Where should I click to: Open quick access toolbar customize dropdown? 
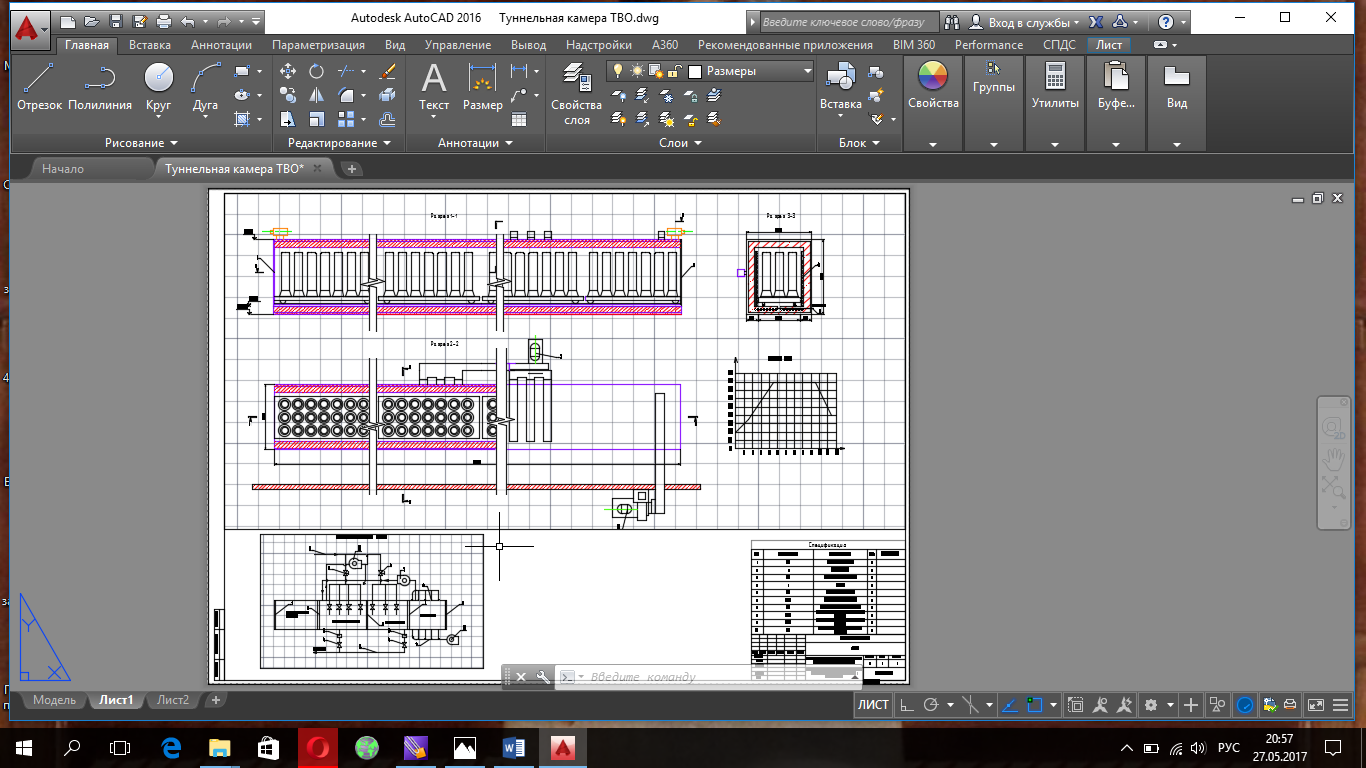pos(257,21)
